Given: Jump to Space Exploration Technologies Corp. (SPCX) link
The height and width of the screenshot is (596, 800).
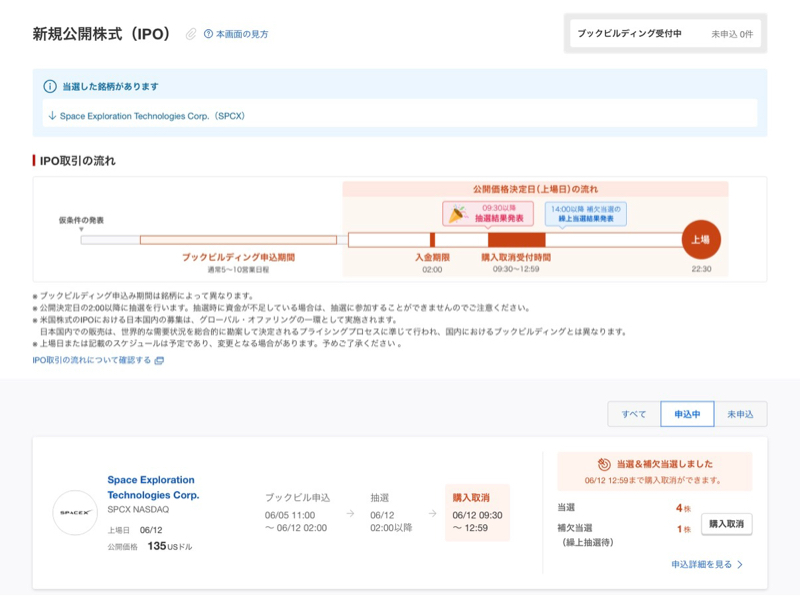Looking at the screenshot, I should coord(152,116).
